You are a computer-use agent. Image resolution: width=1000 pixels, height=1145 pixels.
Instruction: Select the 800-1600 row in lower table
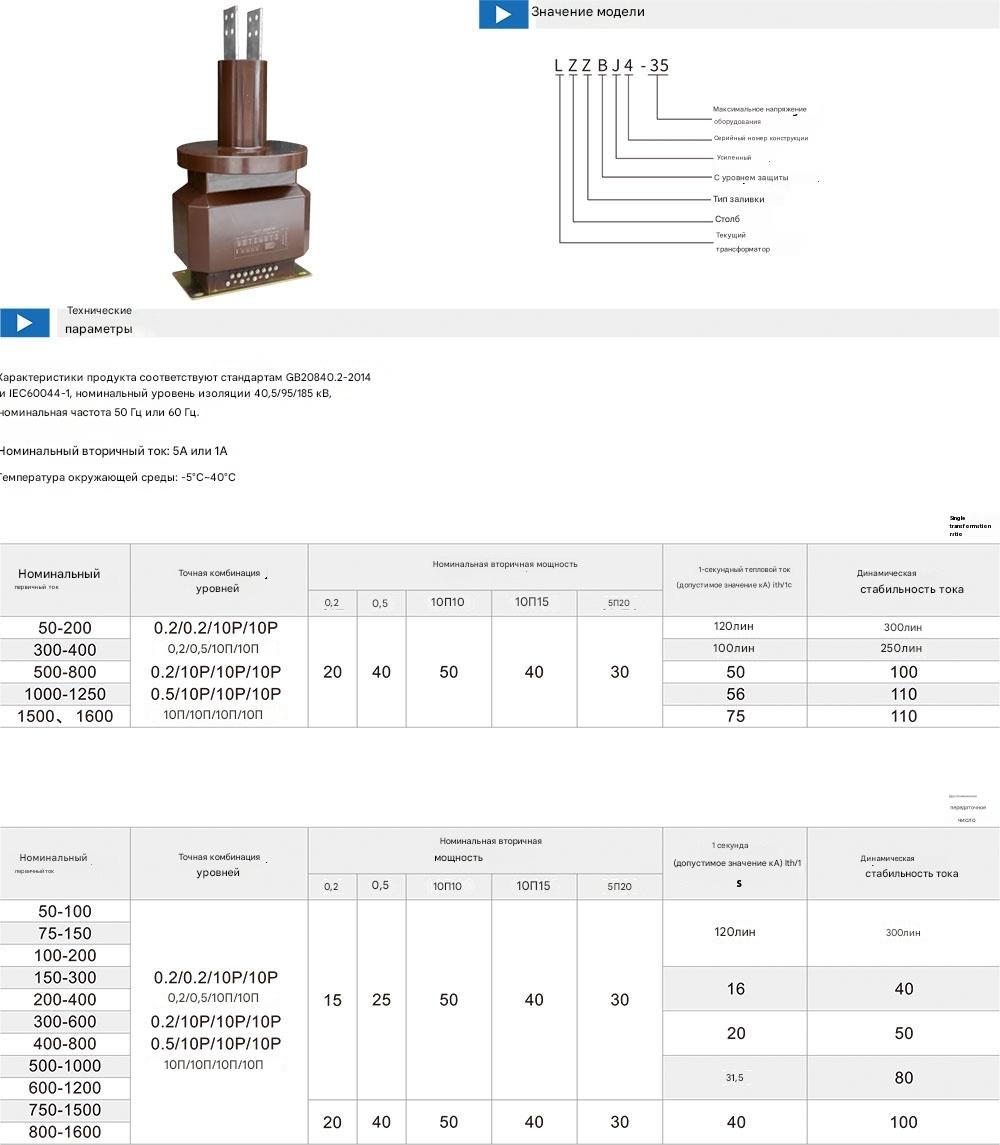pos(62,1132)
